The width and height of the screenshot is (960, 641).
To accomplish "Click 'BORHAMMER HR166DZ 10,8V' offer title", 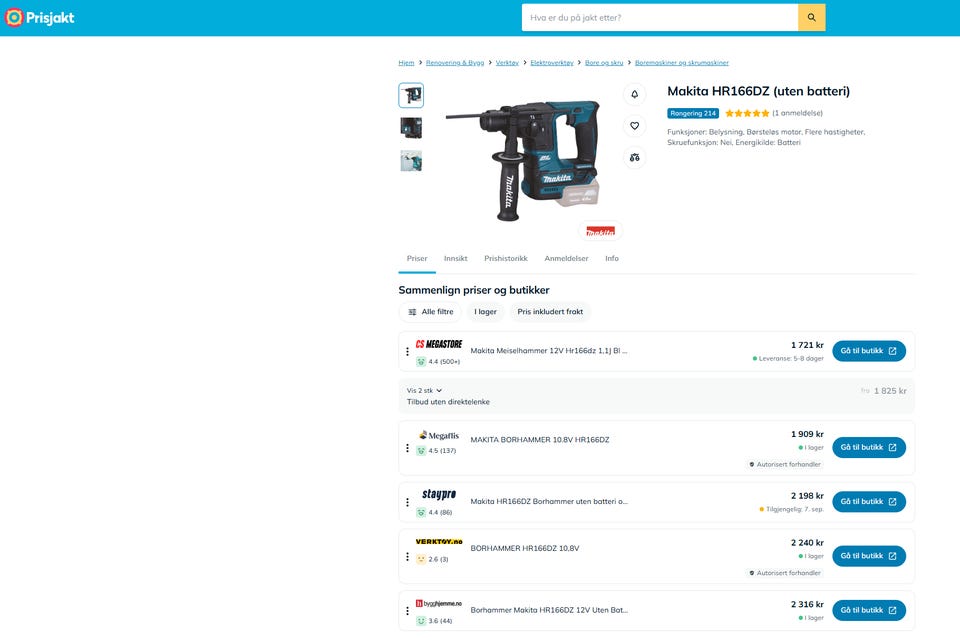I will click(525, 549).
